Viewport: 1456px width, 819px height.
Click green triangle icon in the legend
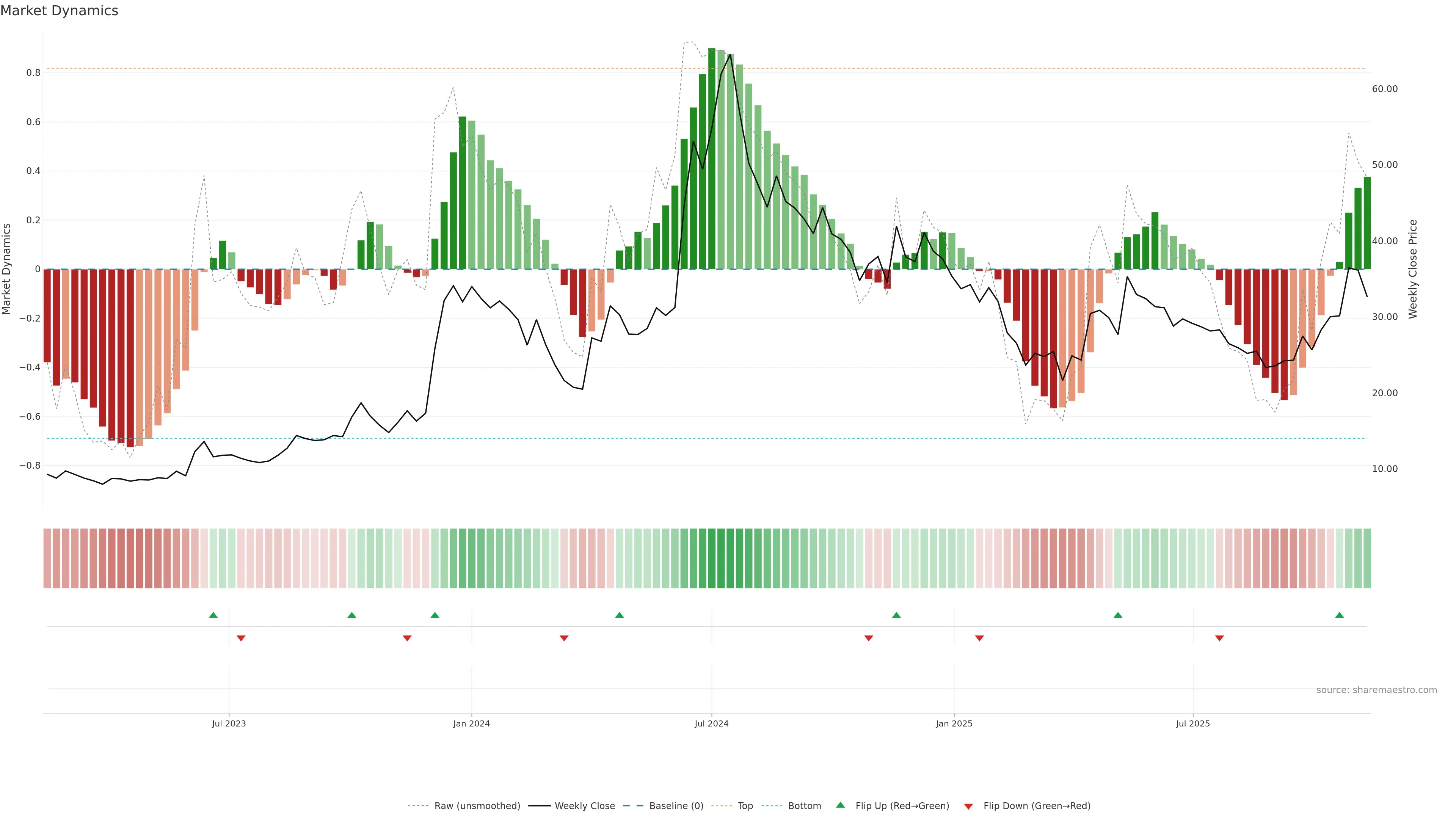841,805
